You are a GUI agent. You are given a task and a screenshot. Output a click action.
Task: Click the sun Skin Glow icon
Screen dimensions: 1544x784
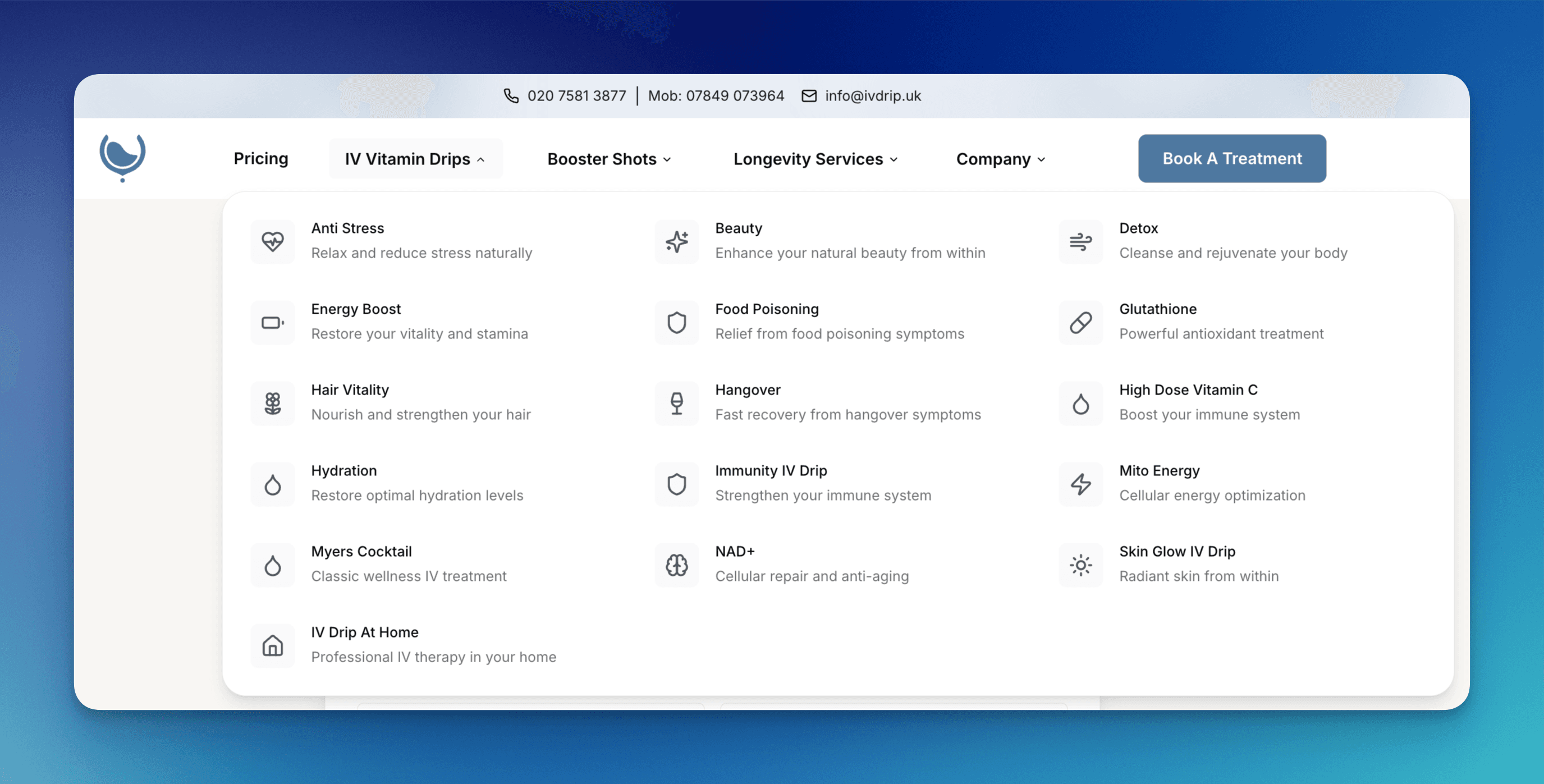[1080, 565]
